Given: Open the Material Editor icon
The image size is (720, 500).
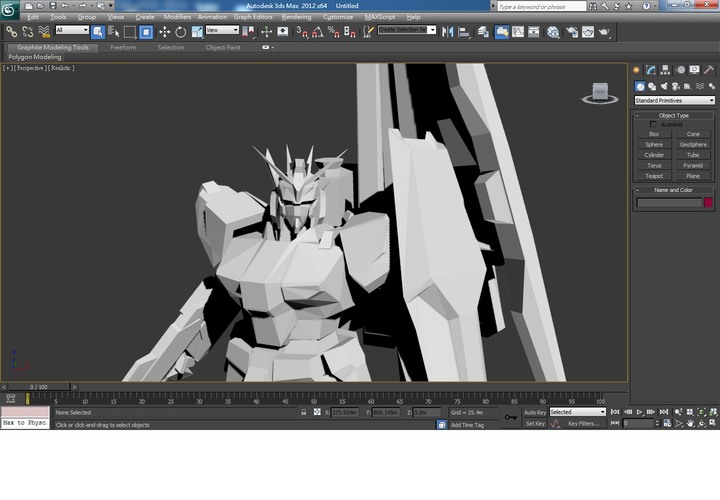Looking at the screenshot, I should click(x=553, y=32).
